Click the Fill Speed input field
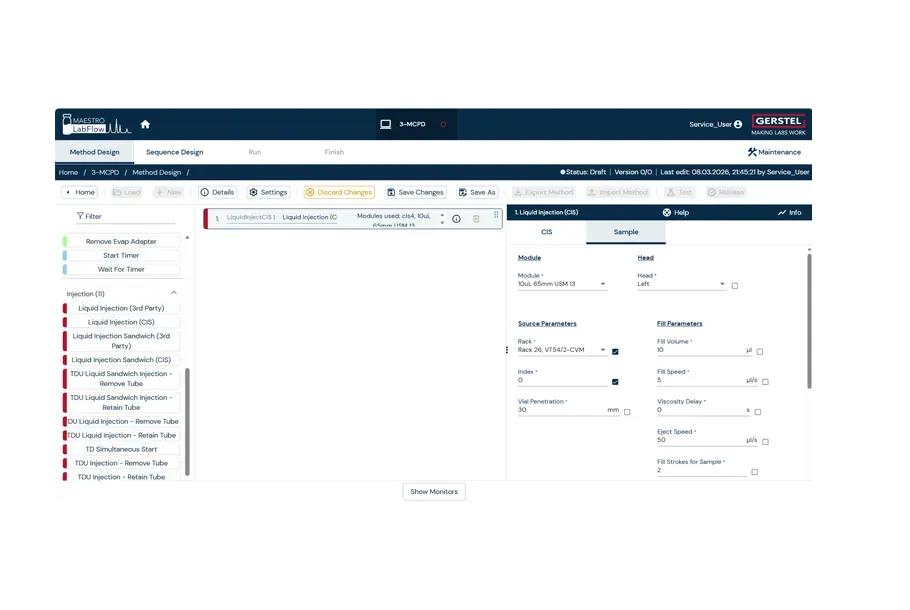Viewport: 910px width, 610px height. (x=700, y=381)
